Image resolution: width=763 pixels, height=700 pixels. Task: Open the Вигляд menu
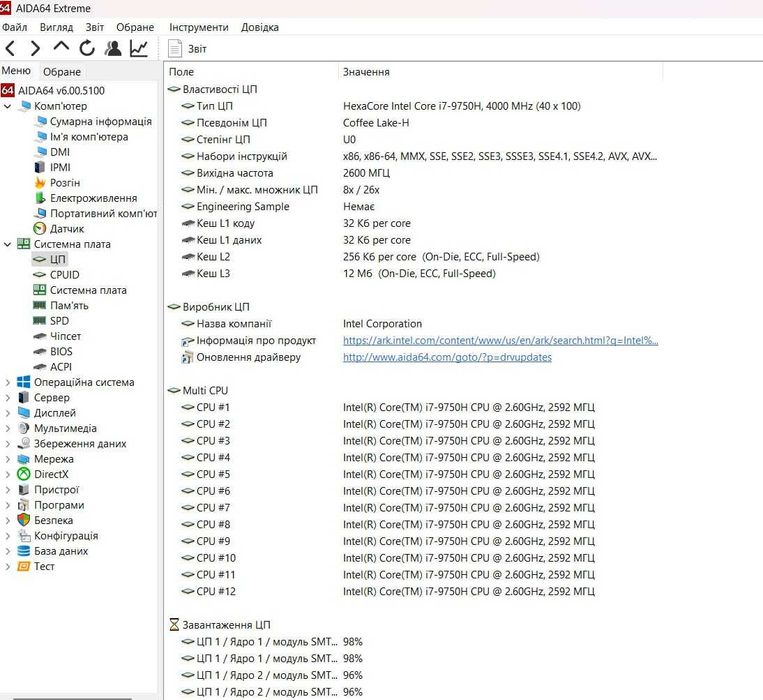coord(56,27)
